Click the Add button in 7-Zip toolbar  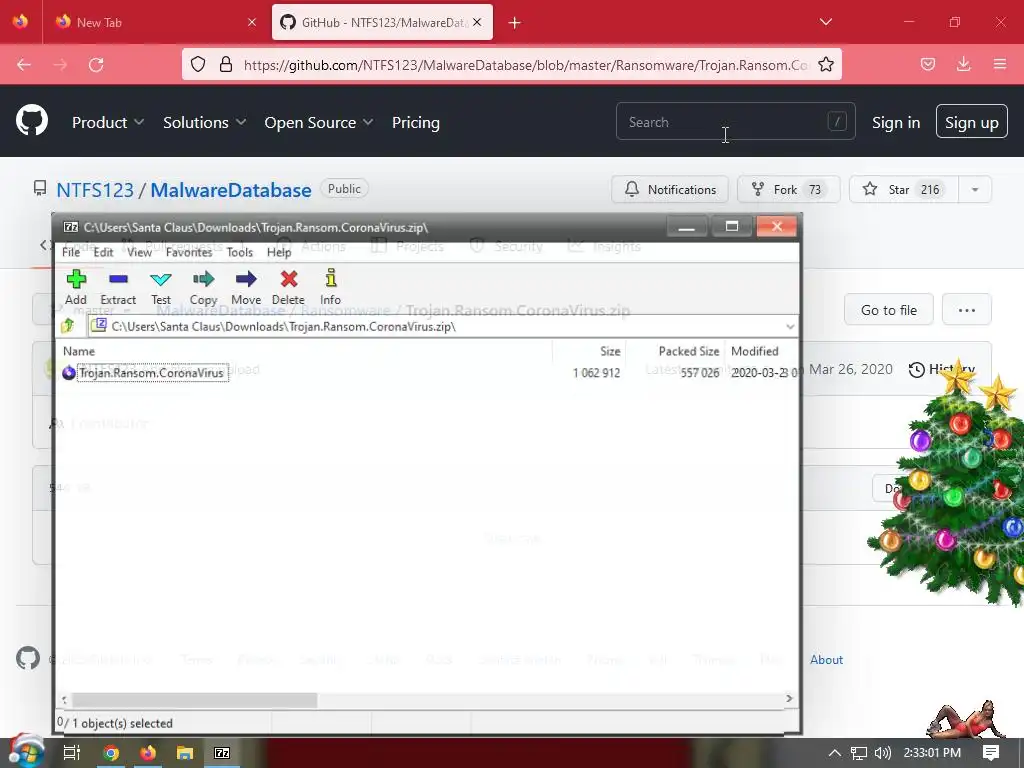(x=76, y=287)
